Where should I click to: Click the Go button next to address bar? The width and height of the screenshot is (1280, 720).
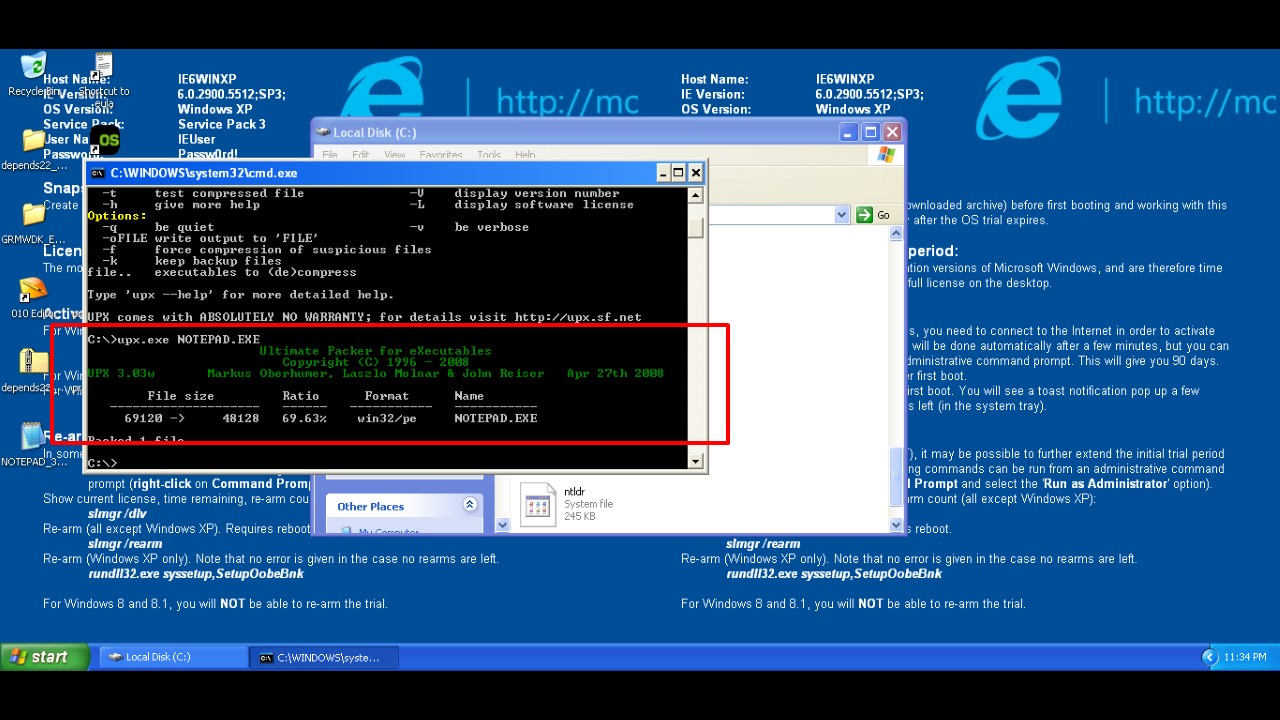pyautogui.click(x=873, y=215)
